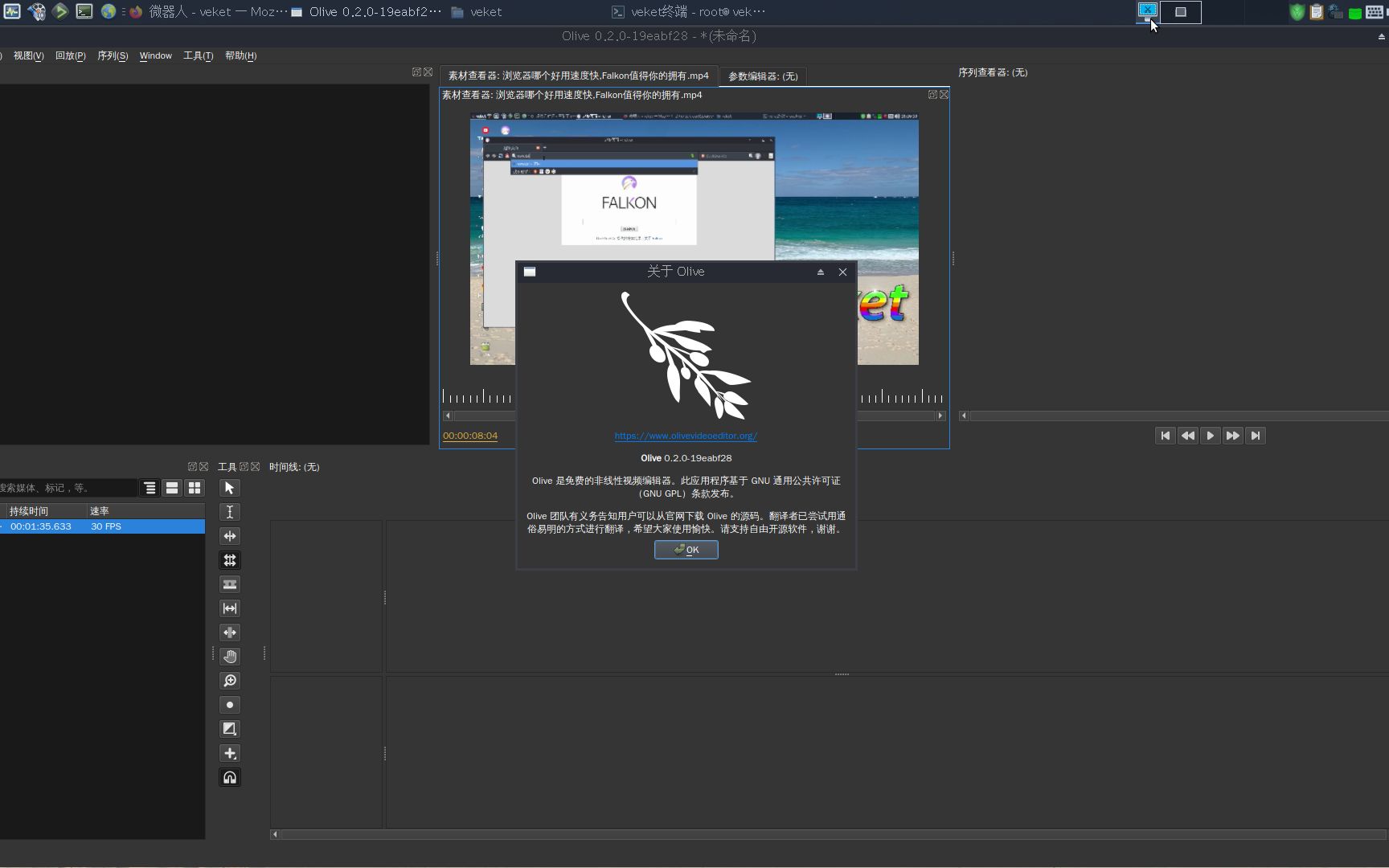1389x868 pixels.
Task: Switch project panel to icon grid view
Action: pos(195,488)
